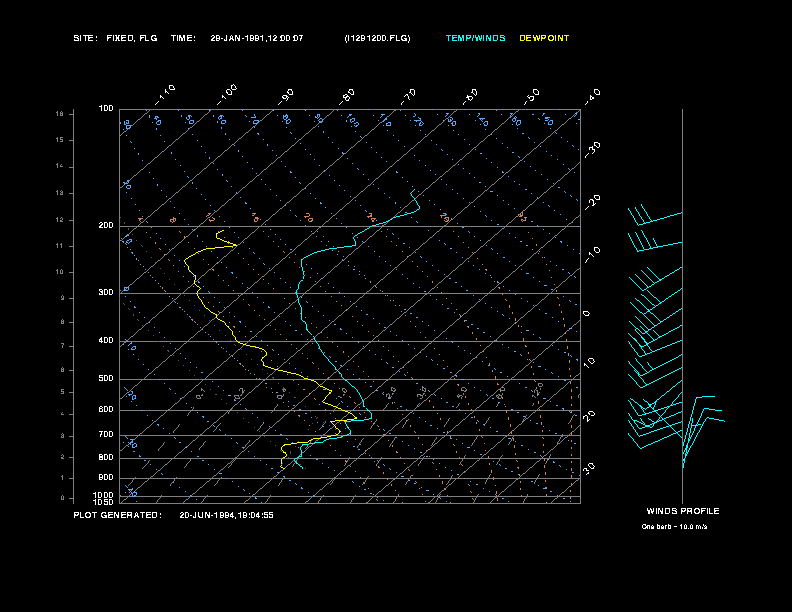Select the 28-JAN-1991 sounding timestamp
Viewport: 792px width, 612px height.
(x=257, y=38)
